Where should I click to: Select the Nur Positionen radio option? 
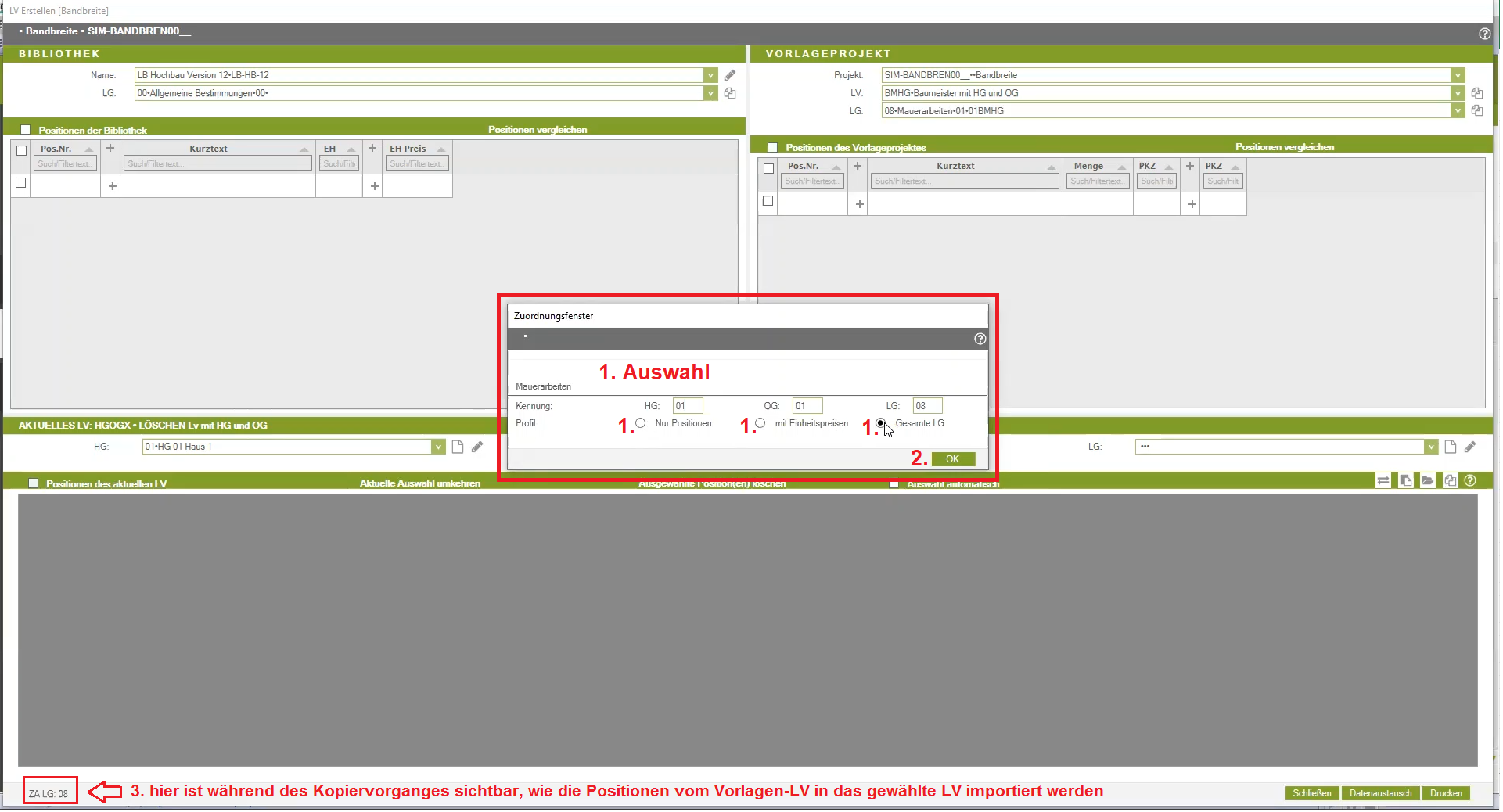641,423
